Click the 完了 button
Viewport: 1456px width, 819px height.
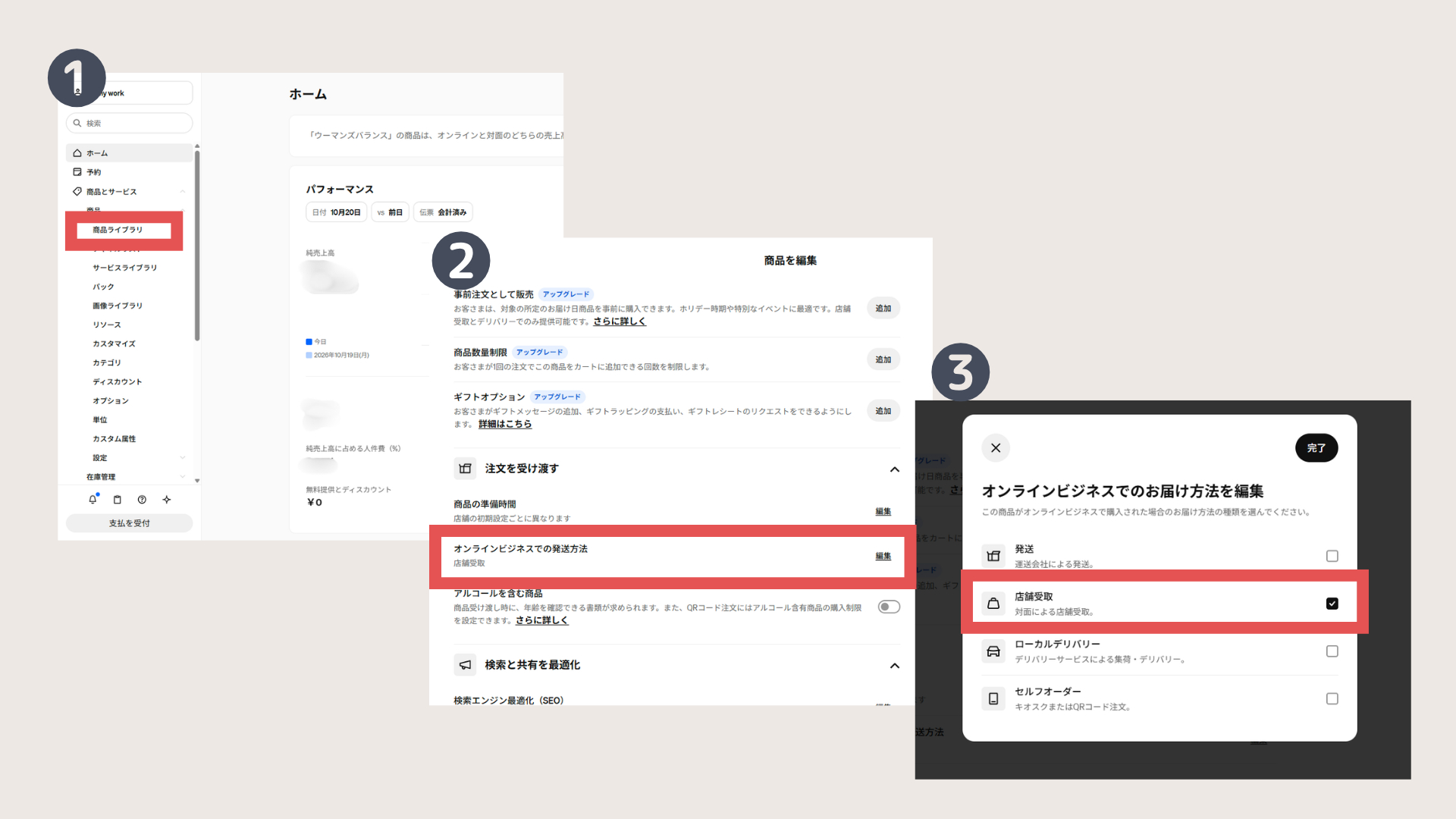pos(1316,448)
